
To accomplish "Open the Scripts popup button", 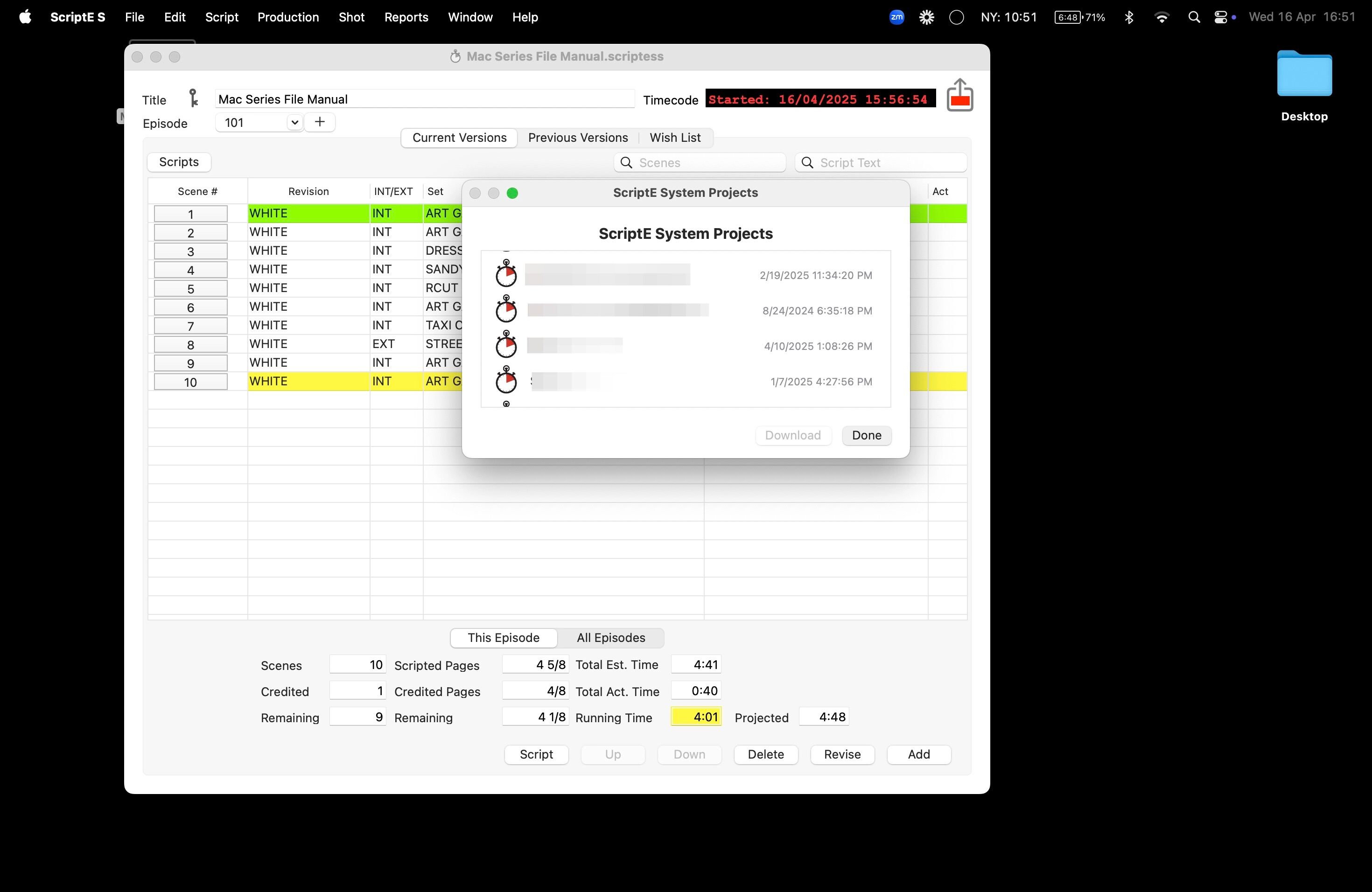I will [x=179, y=162].
